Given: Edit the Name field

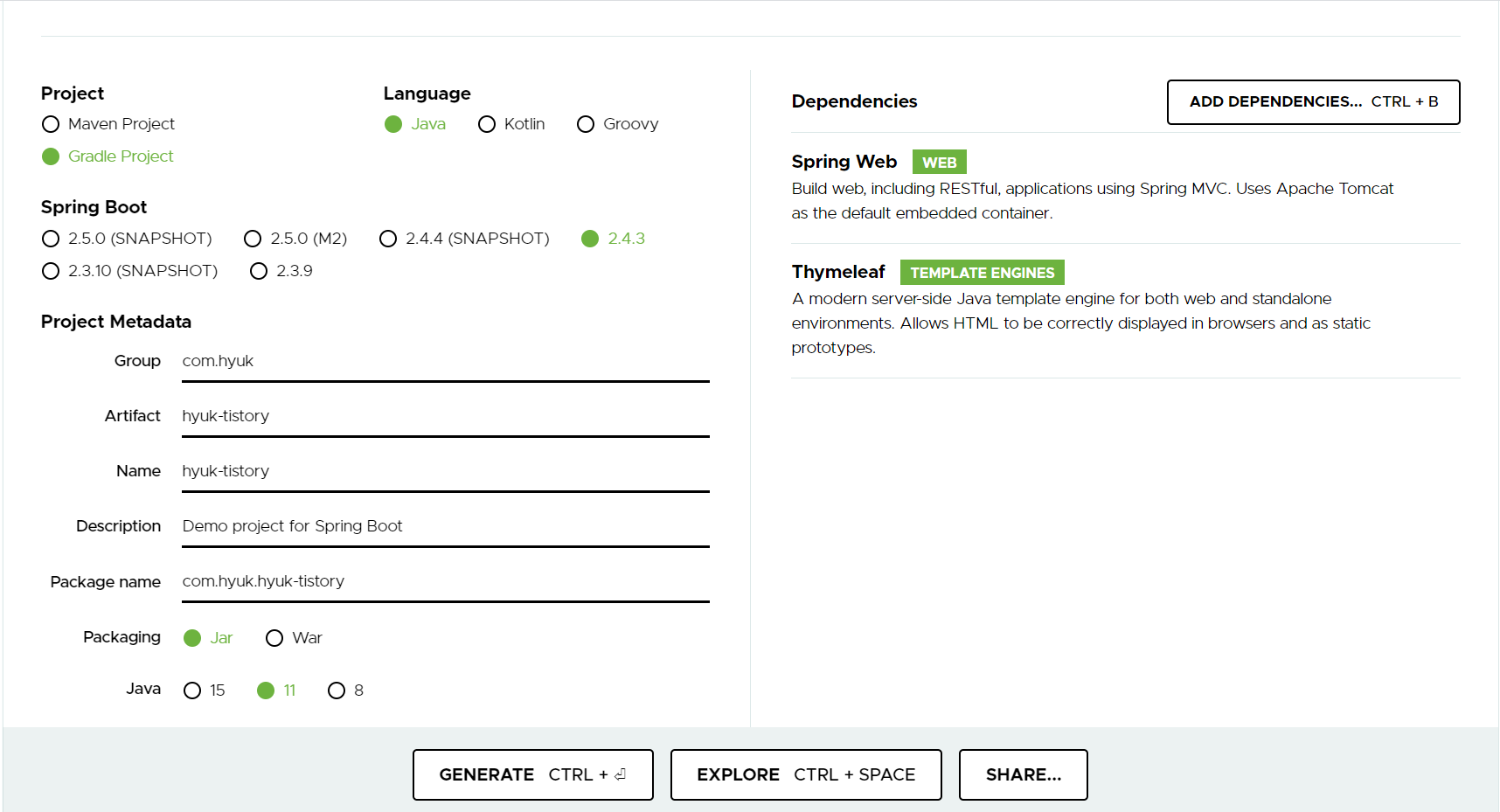Looking at the screenshot, I should (446, 472).
